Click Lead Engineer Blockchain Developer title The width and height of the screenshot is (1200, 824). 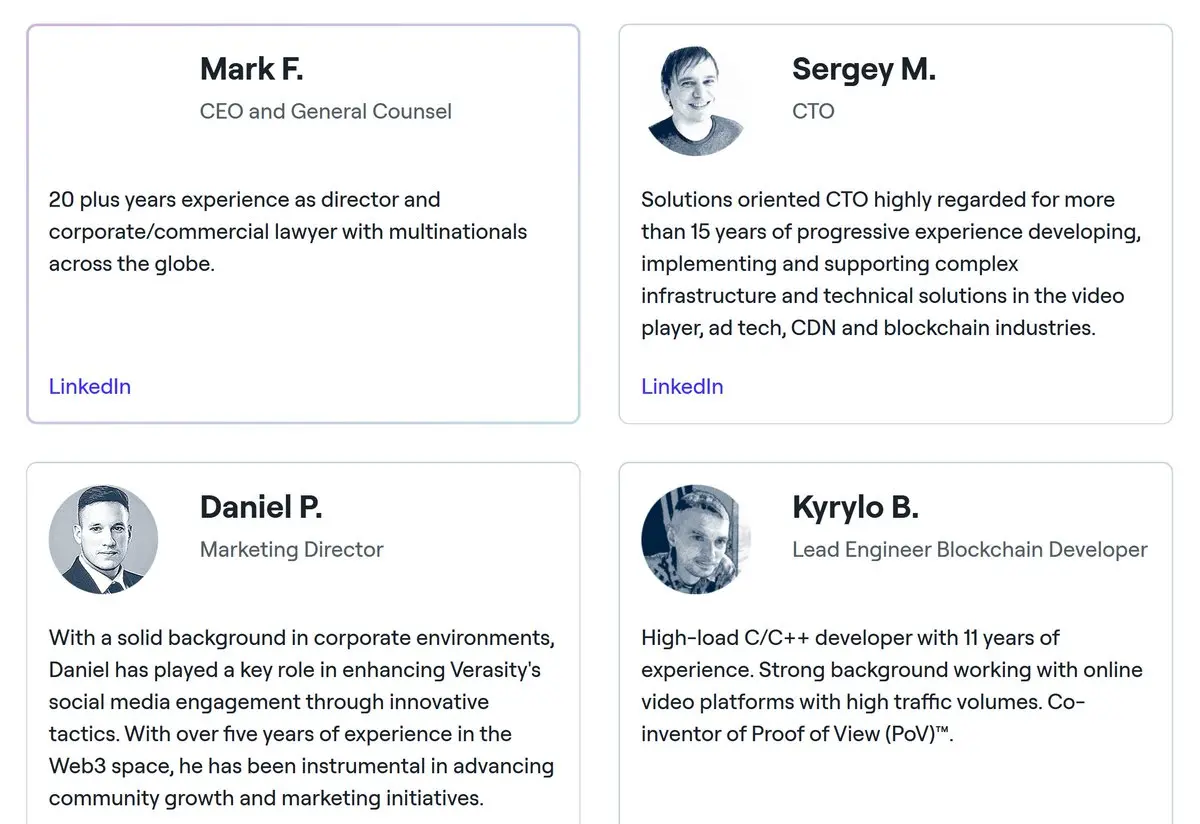[970, 549]
